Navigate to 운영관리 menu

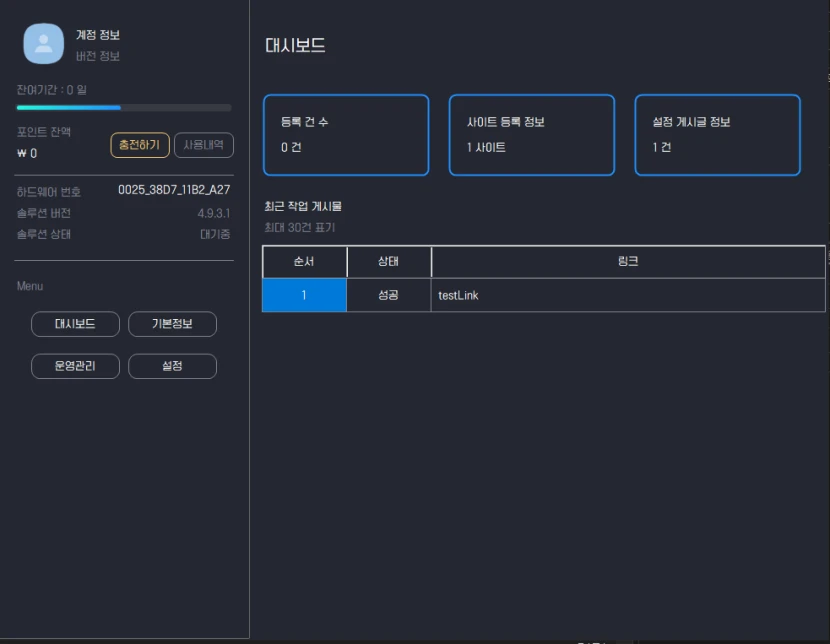tap(75, 366)
